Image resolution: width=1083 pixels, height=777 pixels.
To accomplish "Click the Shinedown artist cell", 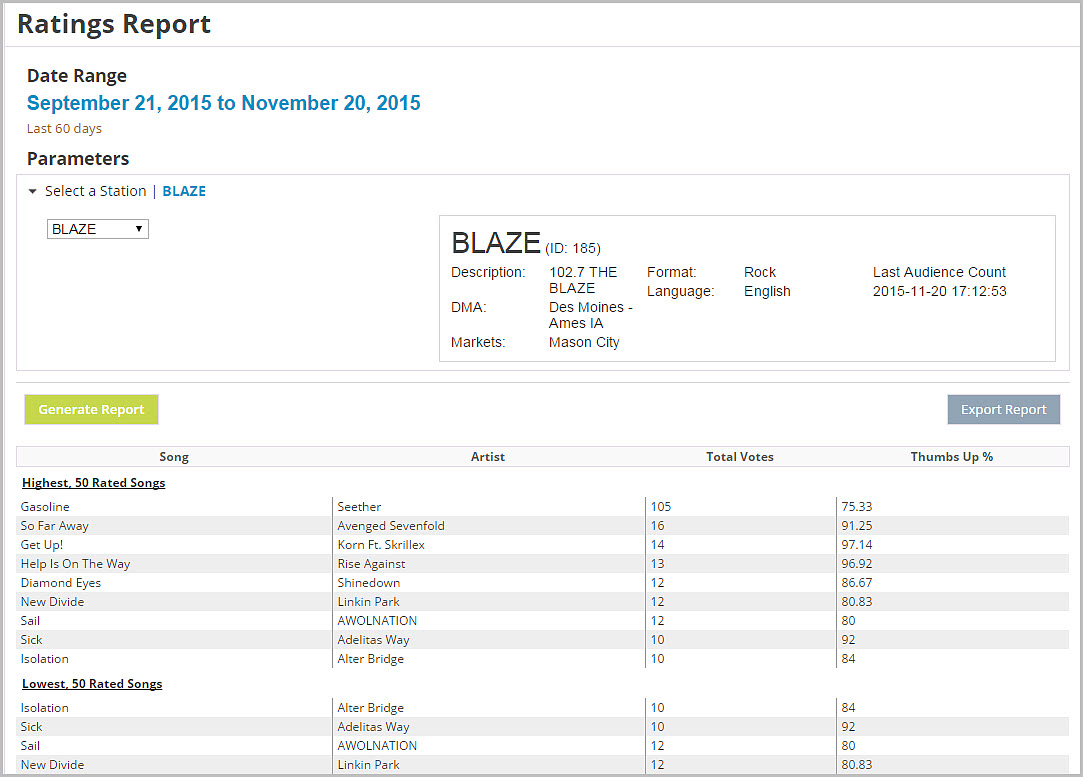I will [x=368, y=583].
